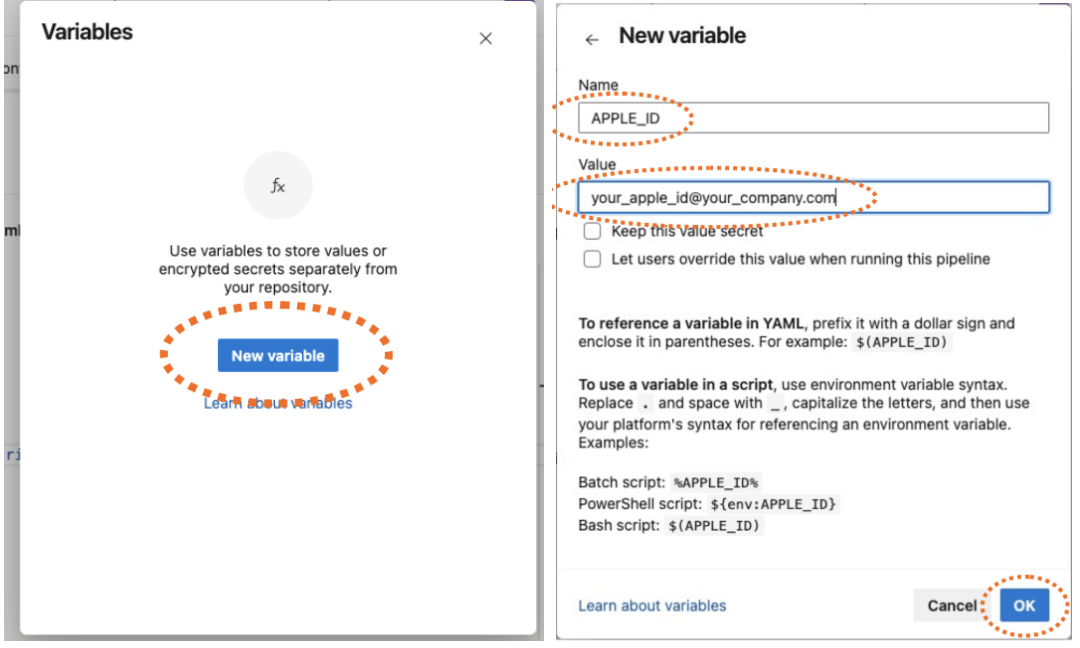Open Learn about variables link beside Cancel

pyautogui.click(x=652, y=605)
